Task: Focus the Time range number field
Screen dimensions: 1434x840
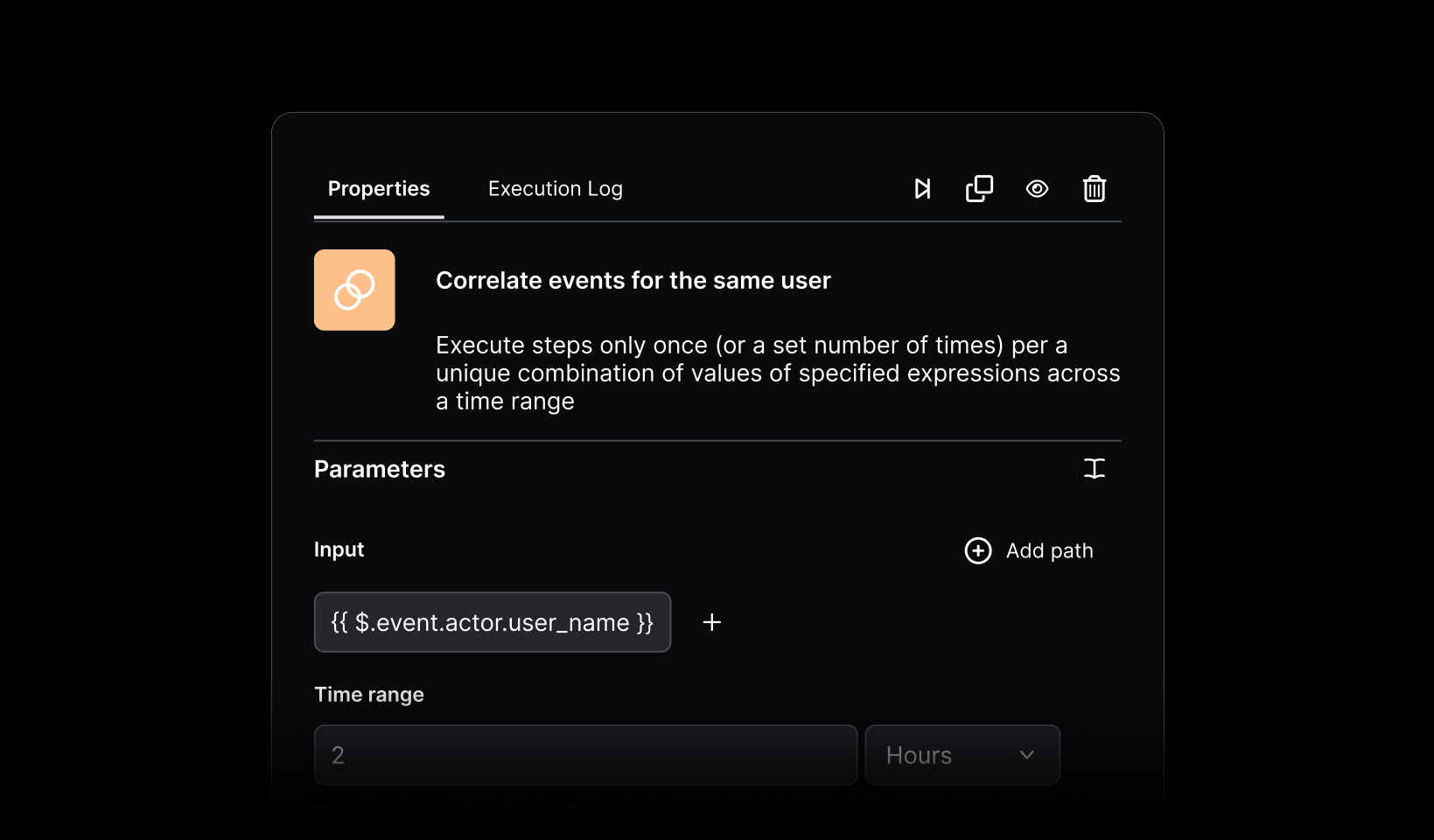Action: pos(584,755)
